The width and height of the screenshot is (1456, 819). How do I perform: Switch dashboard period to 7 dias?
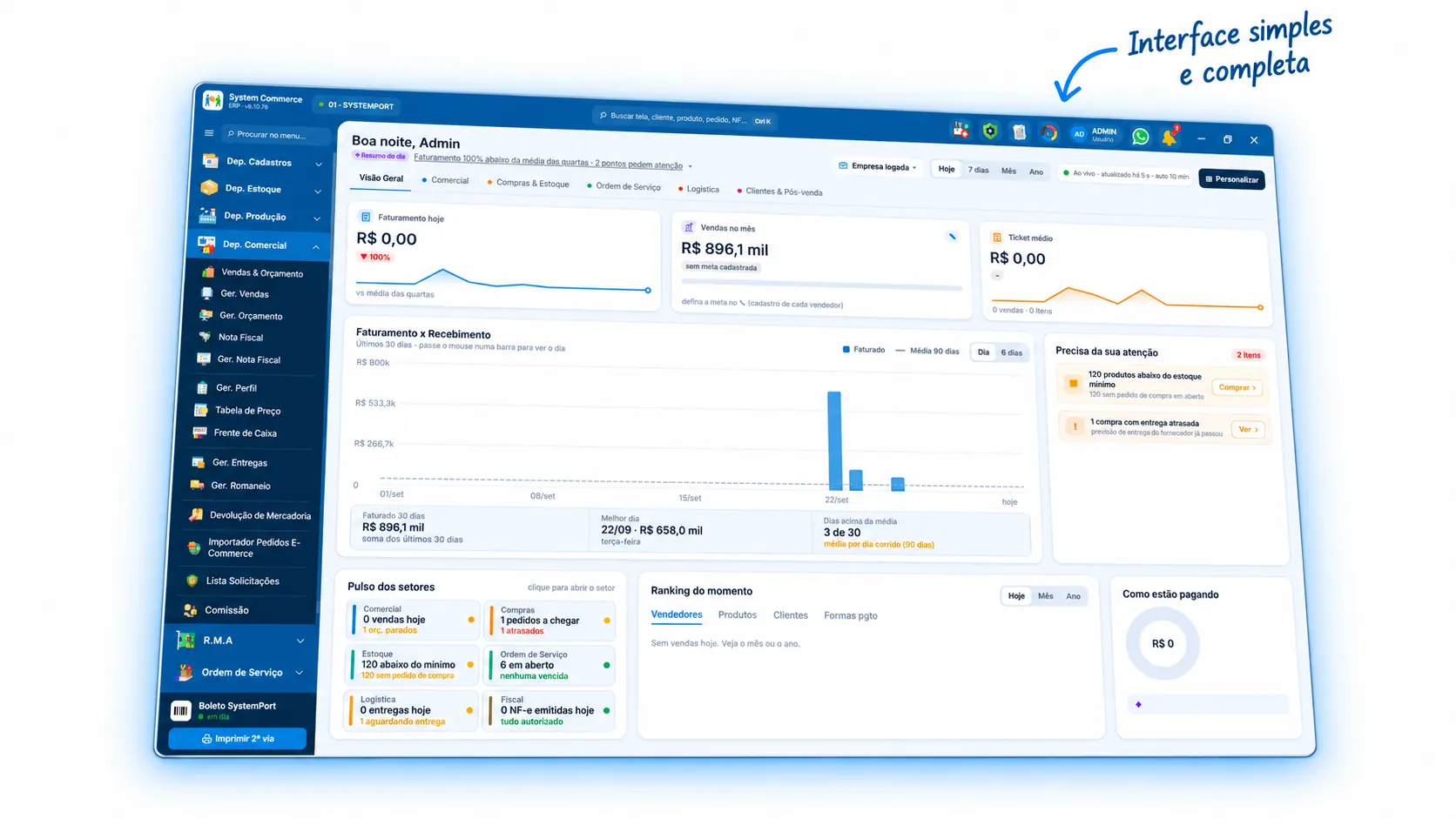pyautogui.click(x=978, y=170)
